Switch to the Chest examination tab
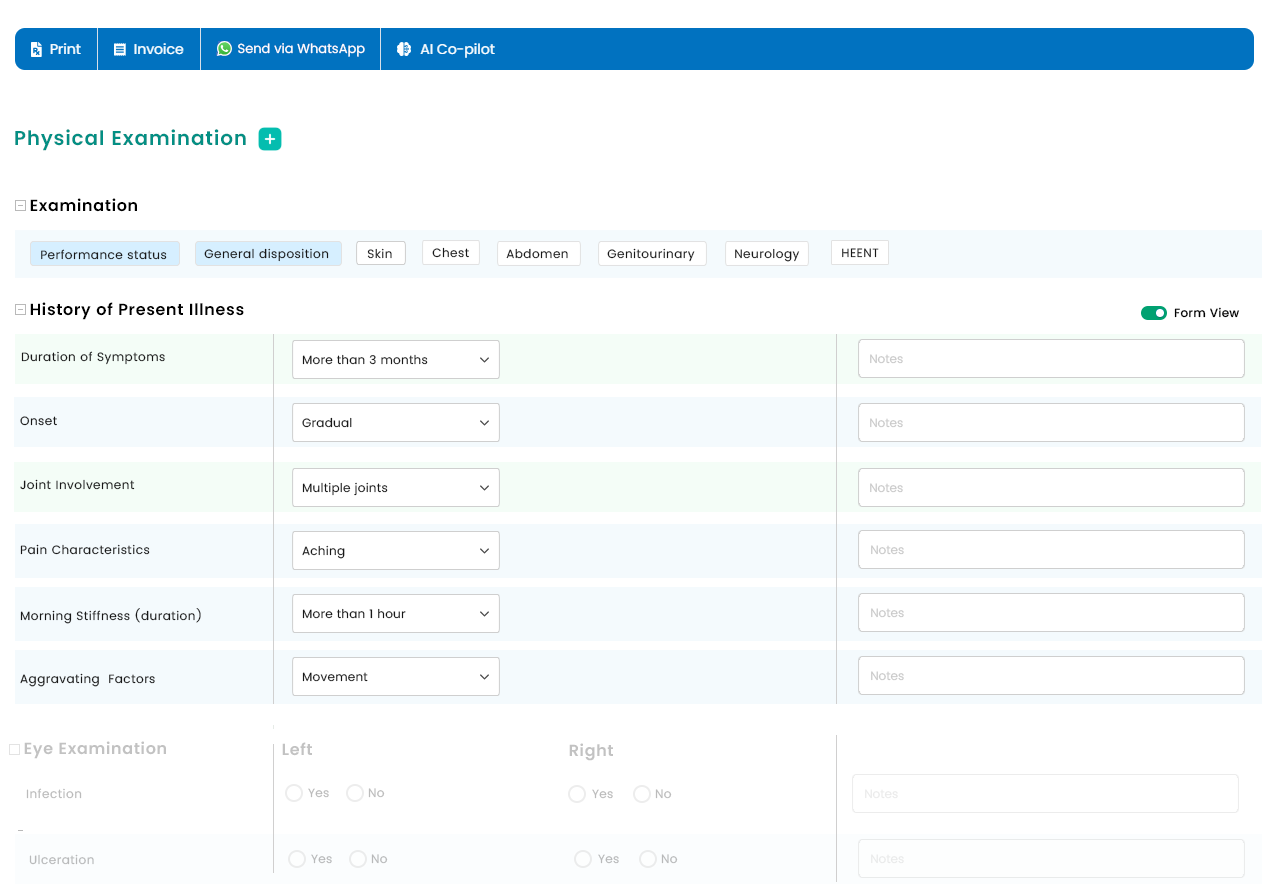 (450, 253)
